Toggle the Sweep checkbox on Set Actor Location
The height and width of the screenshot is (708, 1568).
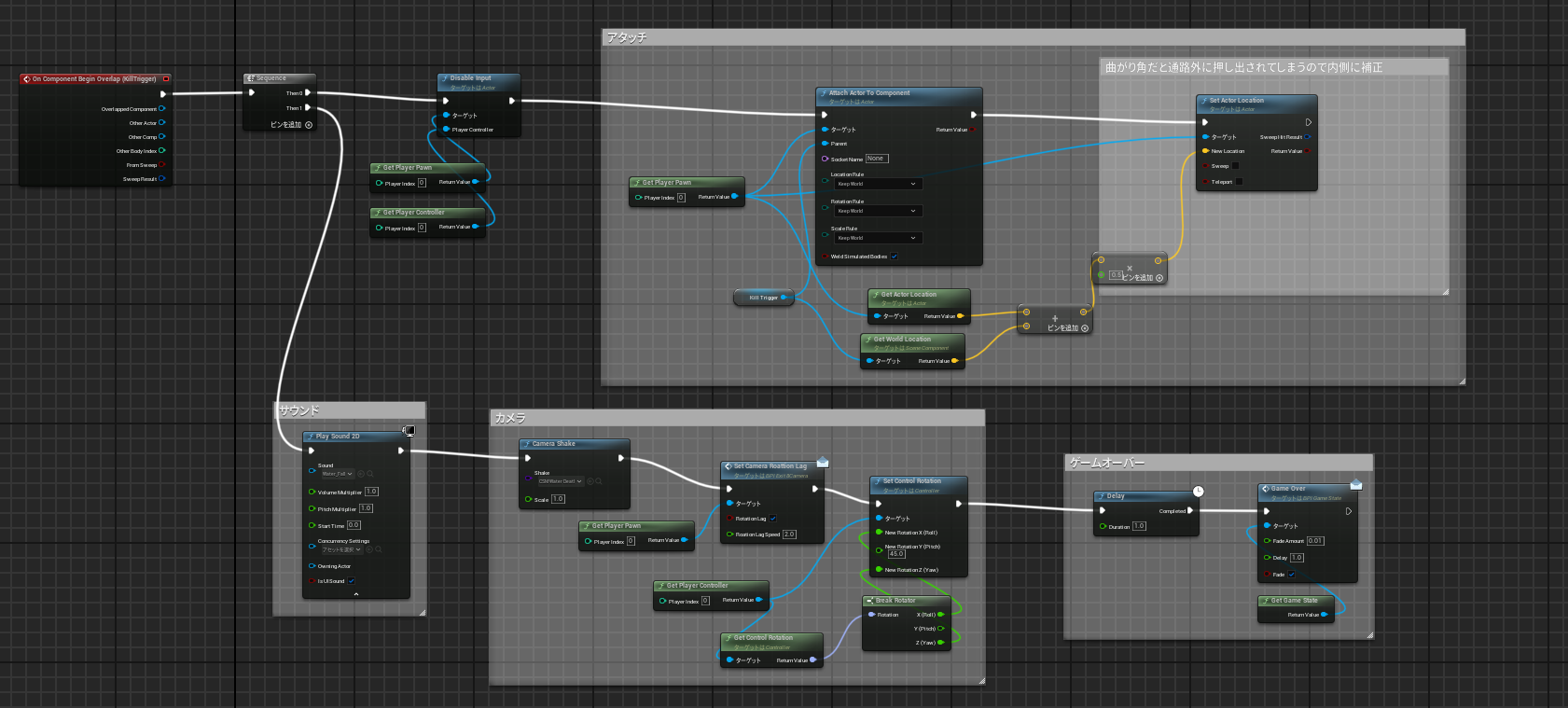[x=1236, y=166]
